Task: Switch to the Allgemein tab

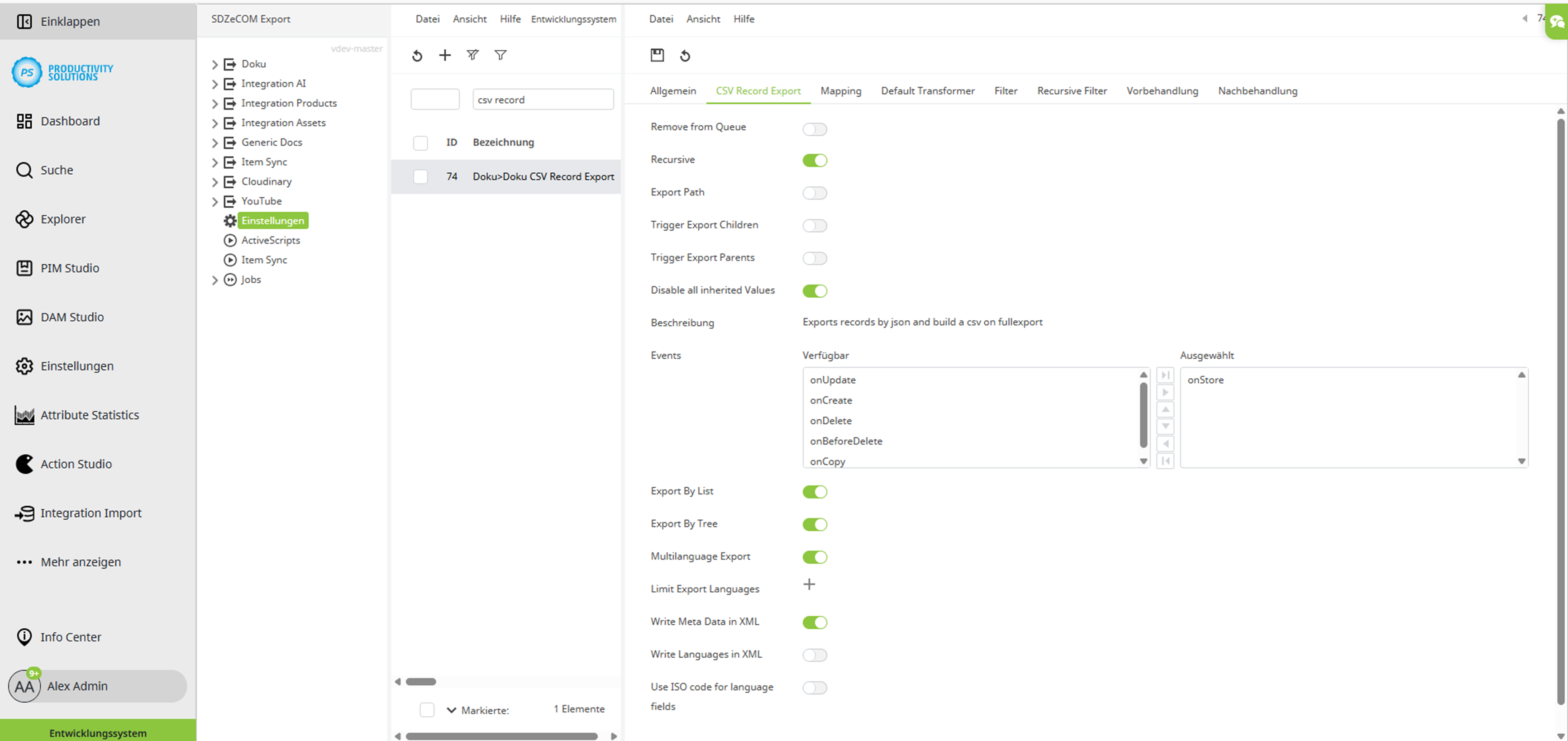Action: 672,90
